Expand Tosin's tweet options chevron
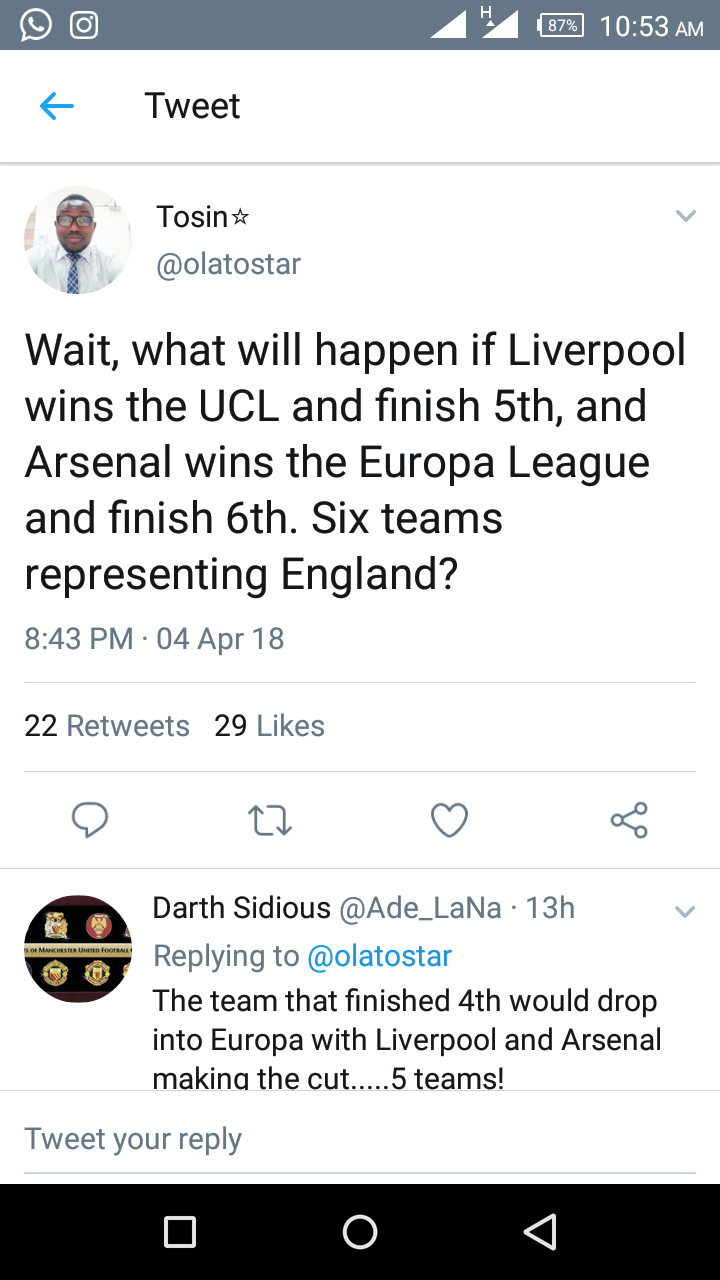This screenshot has height=1280, width=720. (x=685, y=216)
